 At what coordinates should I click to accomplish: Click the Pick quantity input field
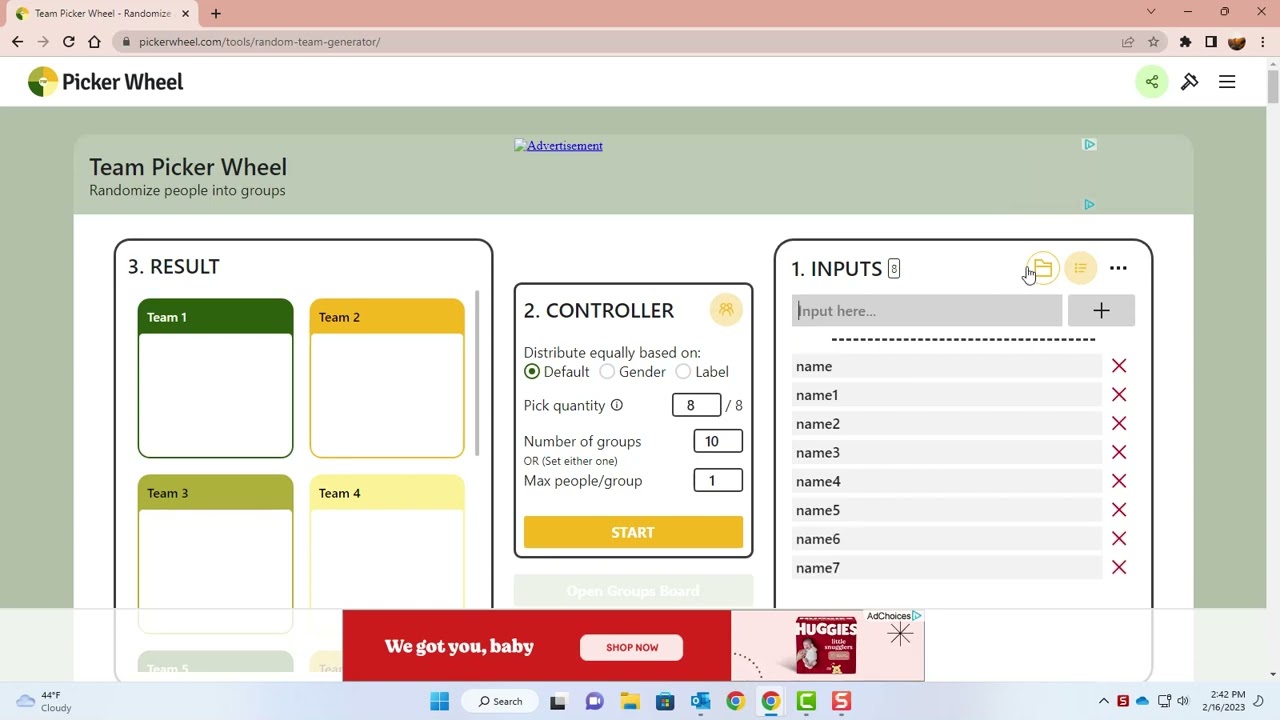(696, 405)
